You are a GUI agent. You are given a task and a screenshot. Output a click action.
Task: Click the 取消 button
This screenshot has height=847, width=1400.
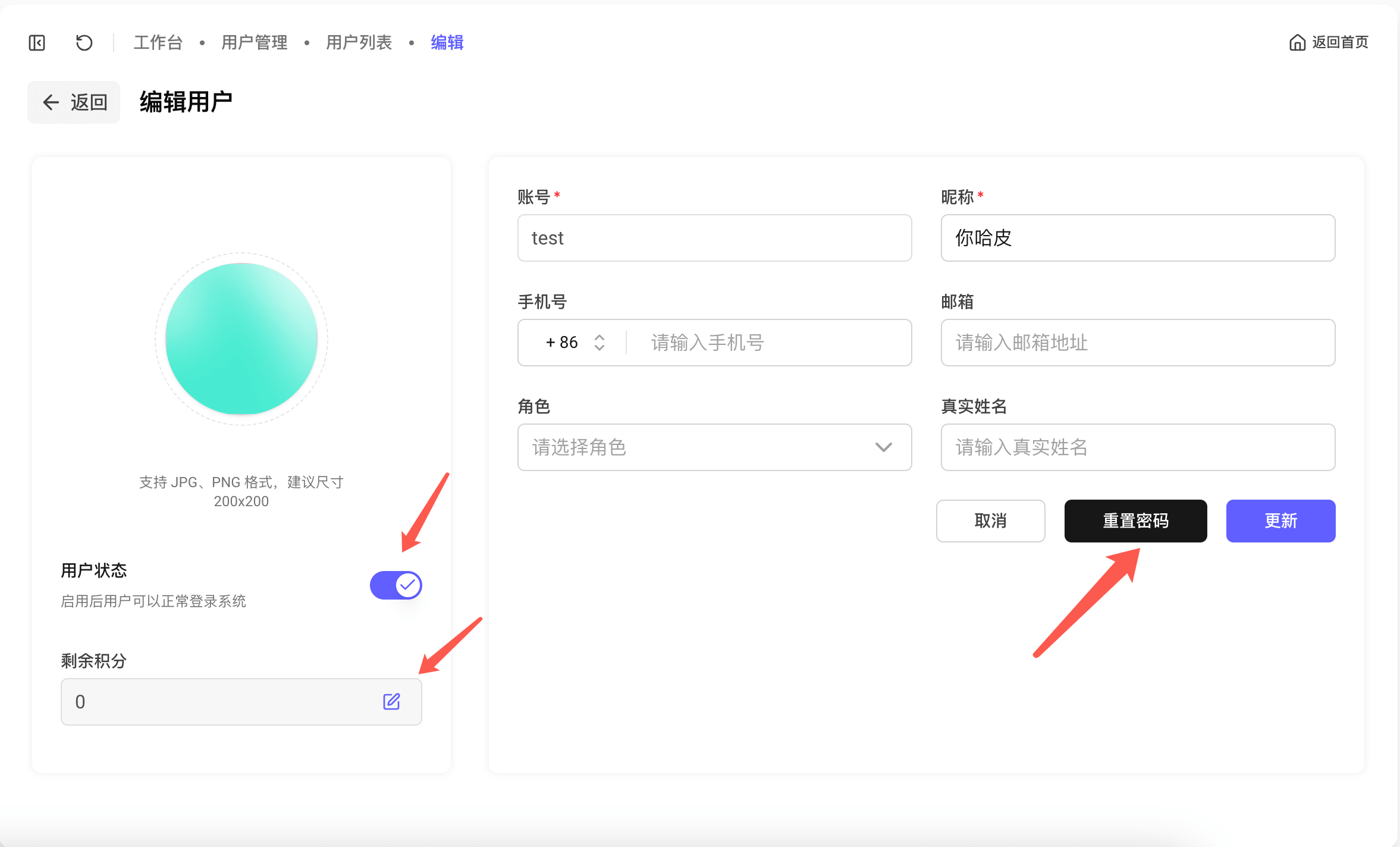click(x=990, y=521)
